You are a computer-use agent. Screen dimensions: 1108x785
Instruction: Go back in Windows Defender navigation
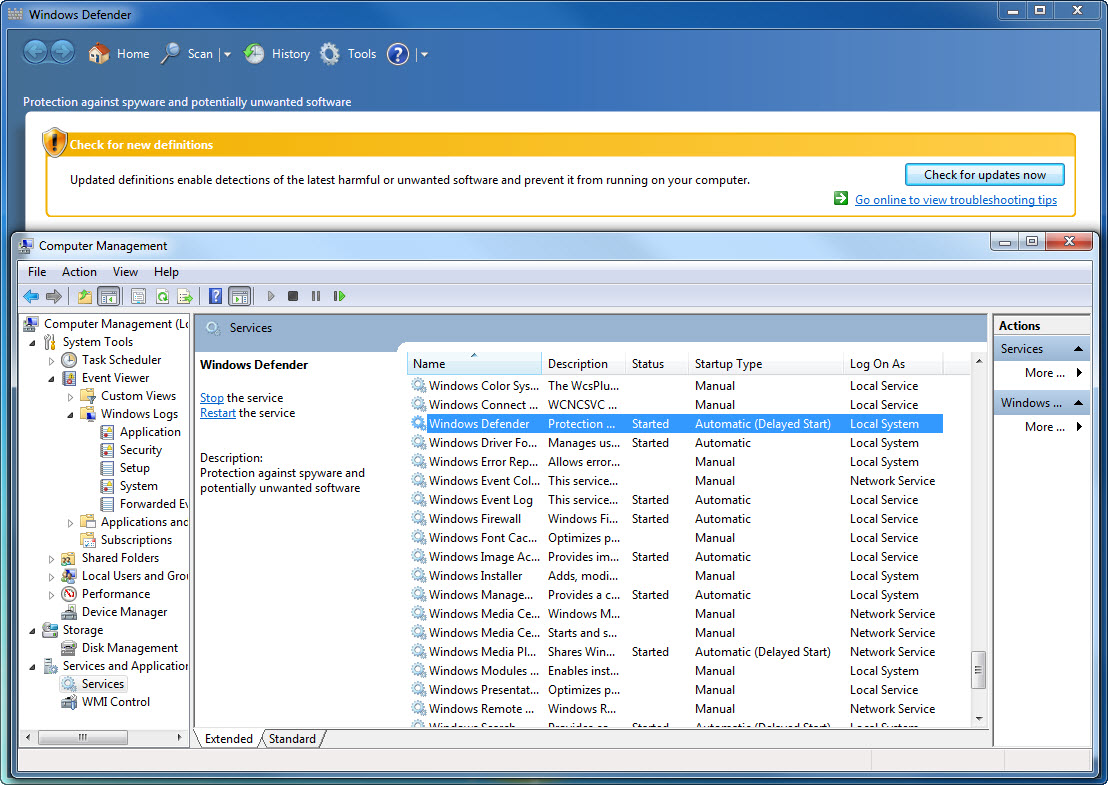coord(35,53)
